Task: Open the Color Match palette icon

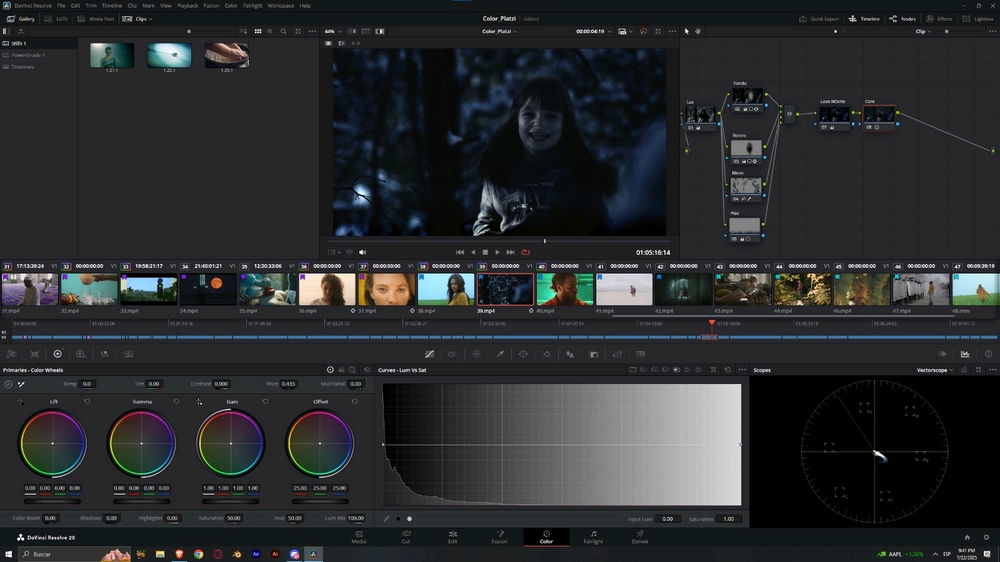Action: pos(34,354)
